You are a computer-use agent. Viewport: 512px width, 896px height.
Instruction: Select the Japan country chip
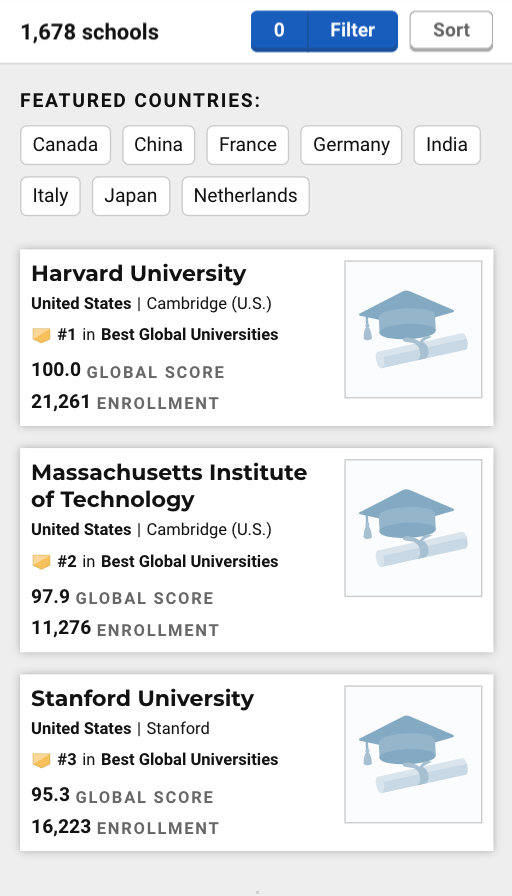point(131,196)
